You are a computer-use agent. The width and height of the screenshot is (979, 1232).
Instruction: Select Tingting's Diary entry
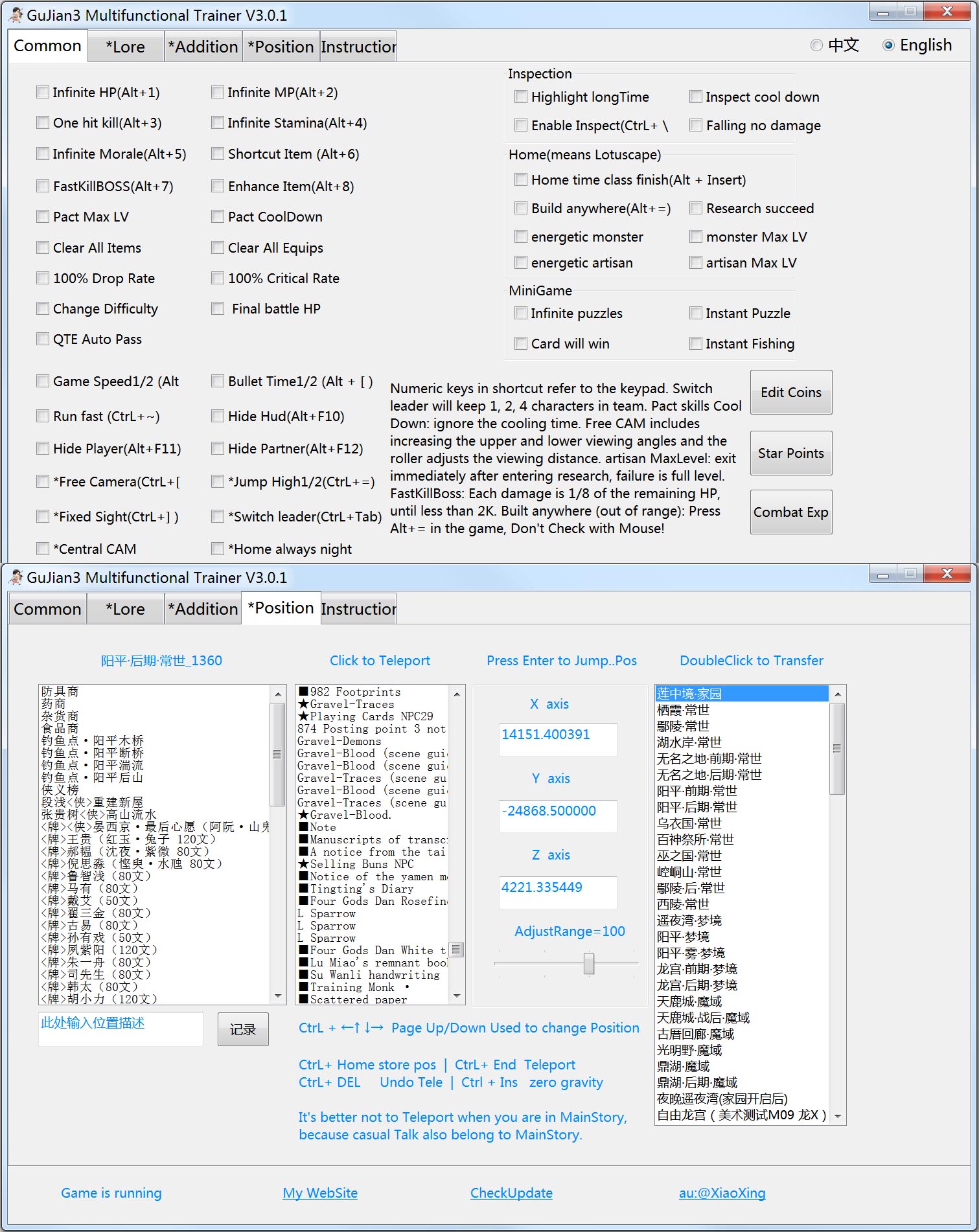(373, 889)
